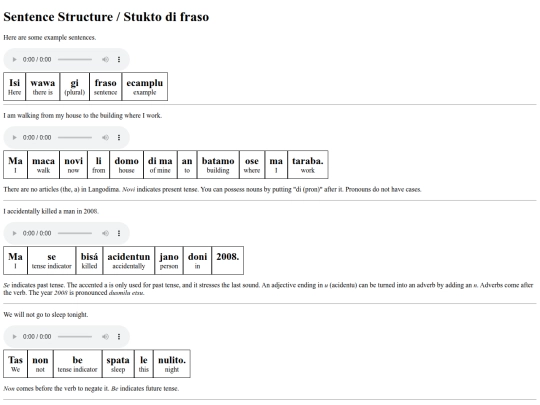Open more options on first audio player

(119, 60)
